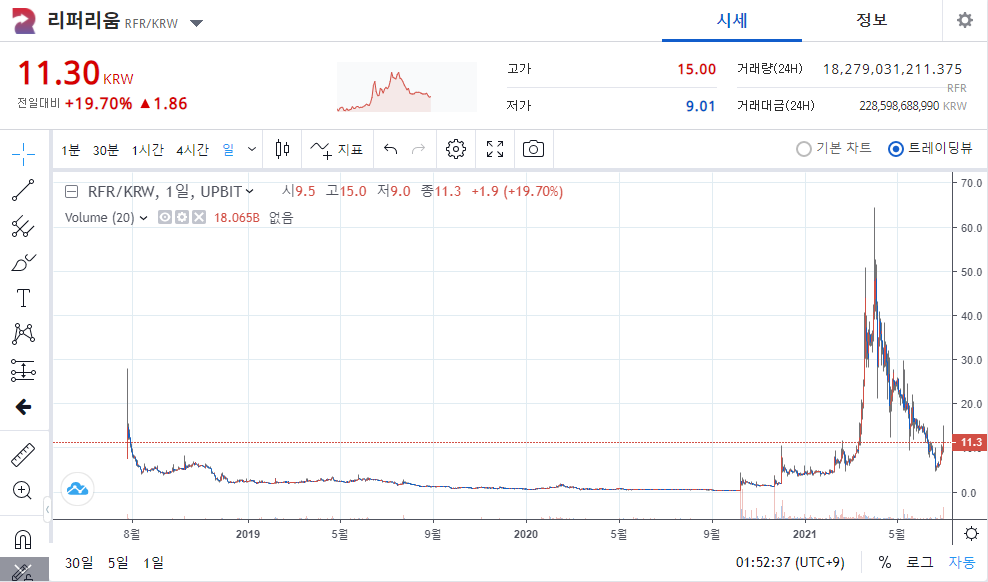This screenshot has width=988, height=582.
Task: Select the 트레이딩뷰 radio option
Action: coord(930,149)
